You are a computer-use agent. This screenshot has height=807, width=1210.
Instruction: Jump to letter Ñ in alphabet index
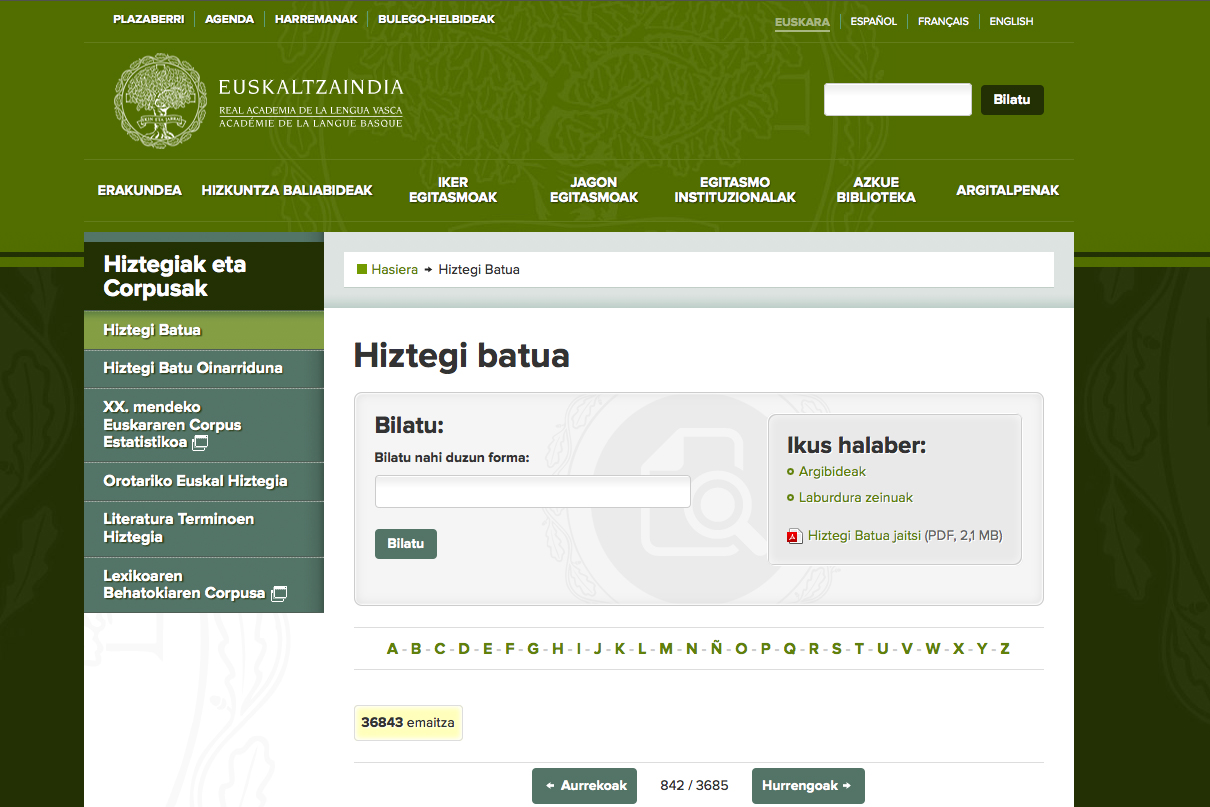[x=716, y=649]
